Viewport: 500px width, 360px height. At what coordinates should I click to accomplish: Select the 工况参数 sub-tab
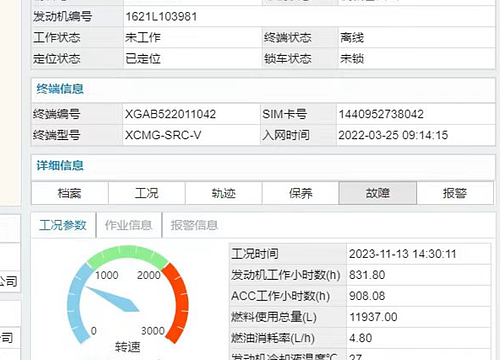click(63, 225)
